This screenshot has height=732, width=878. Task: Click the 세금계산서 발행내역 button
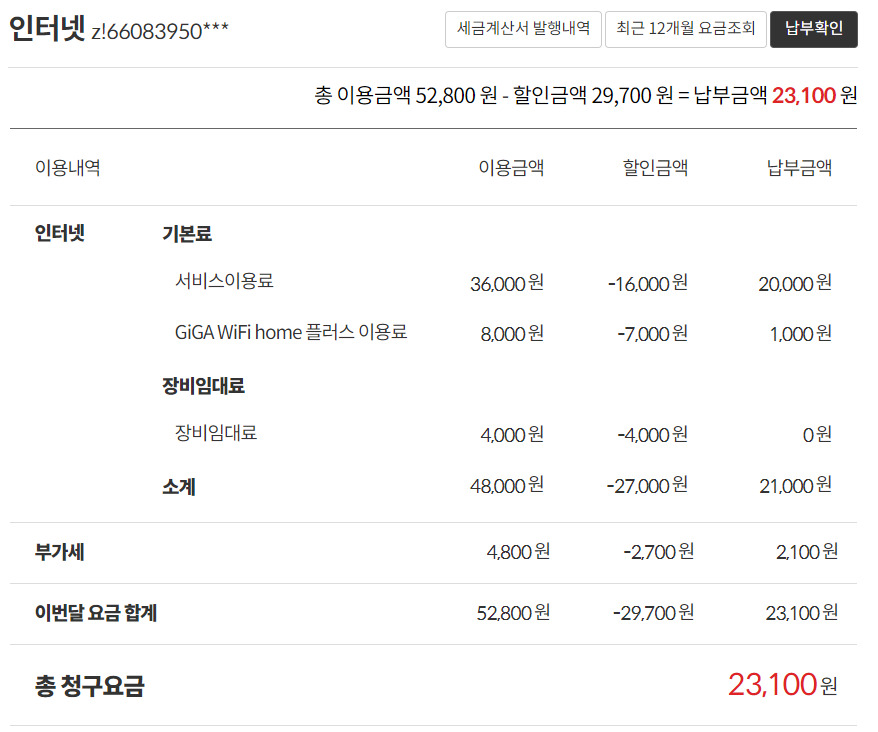[523, 29]
